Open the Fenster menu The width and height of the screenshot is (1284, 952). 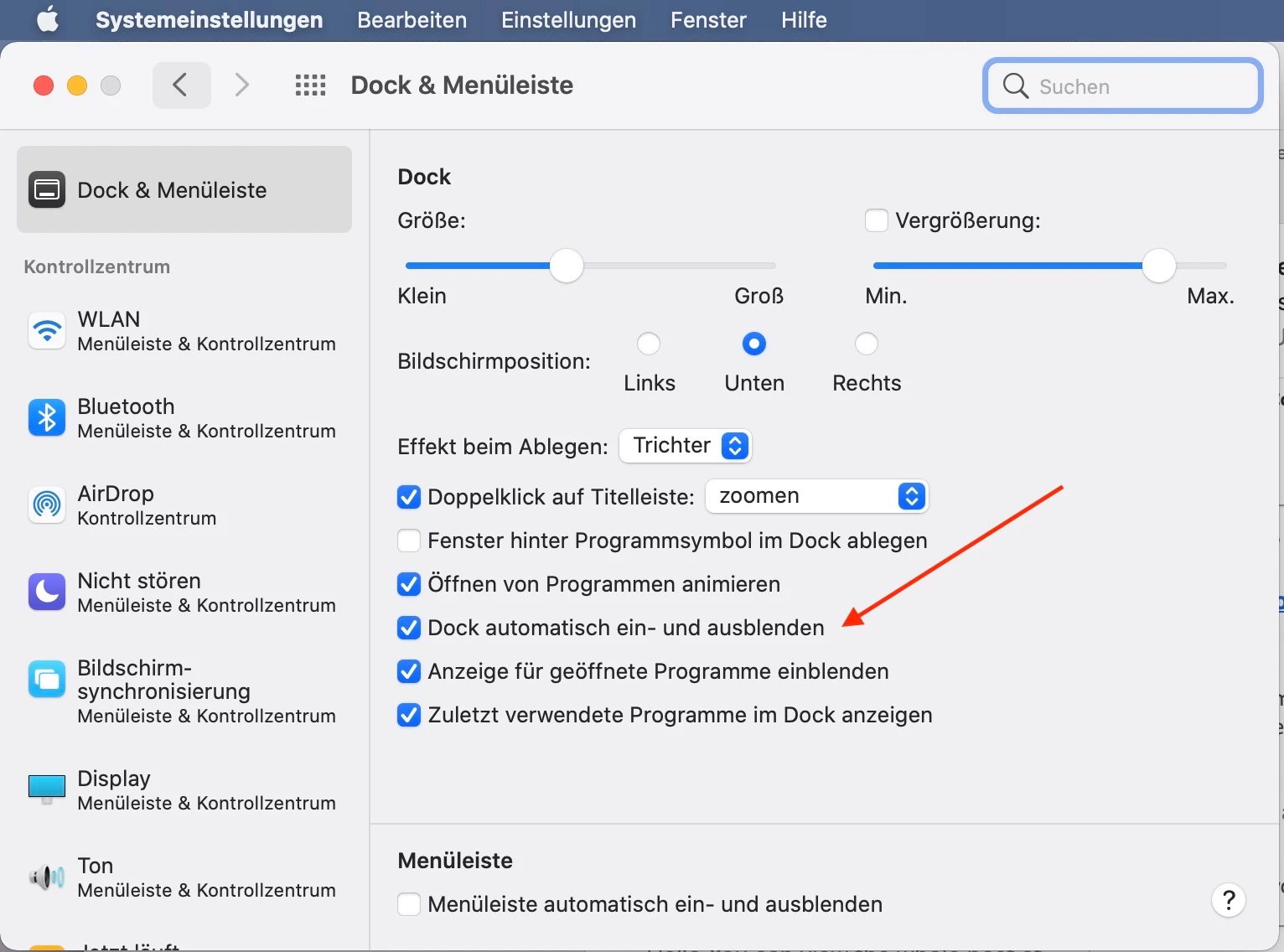coord(708,19)
